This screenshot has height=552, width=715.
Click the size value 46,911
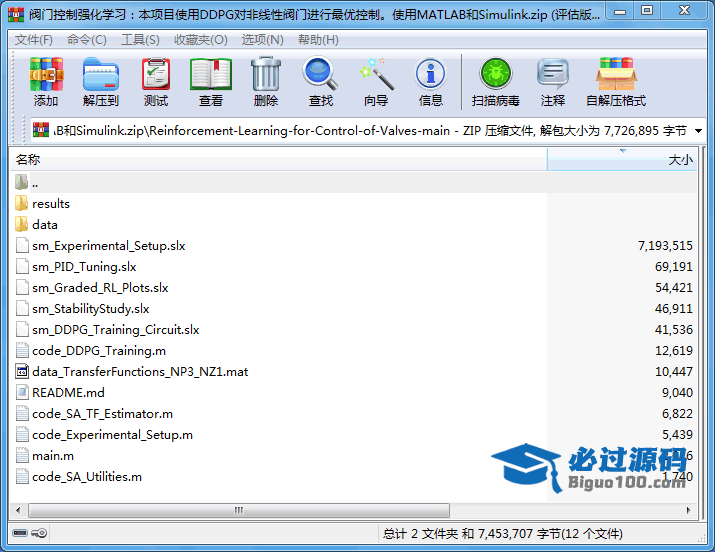pyautogui.click(x=674, y=309)
